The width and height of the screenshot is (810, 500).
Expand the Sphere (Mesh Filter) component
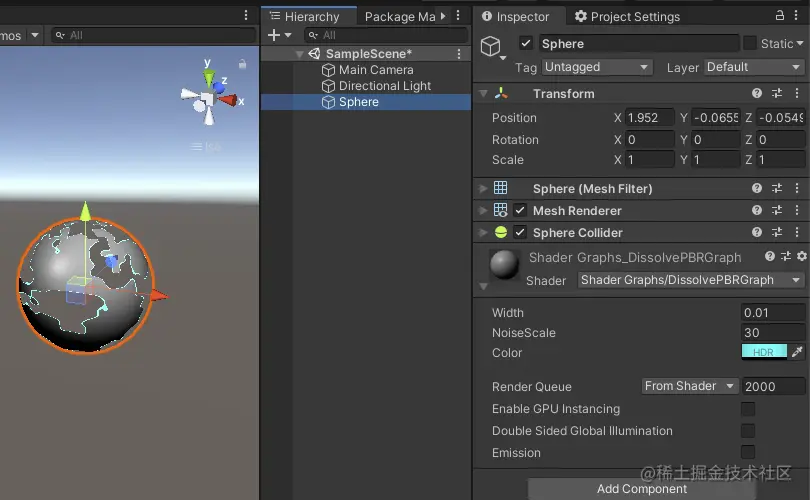[x=483, y=189]
